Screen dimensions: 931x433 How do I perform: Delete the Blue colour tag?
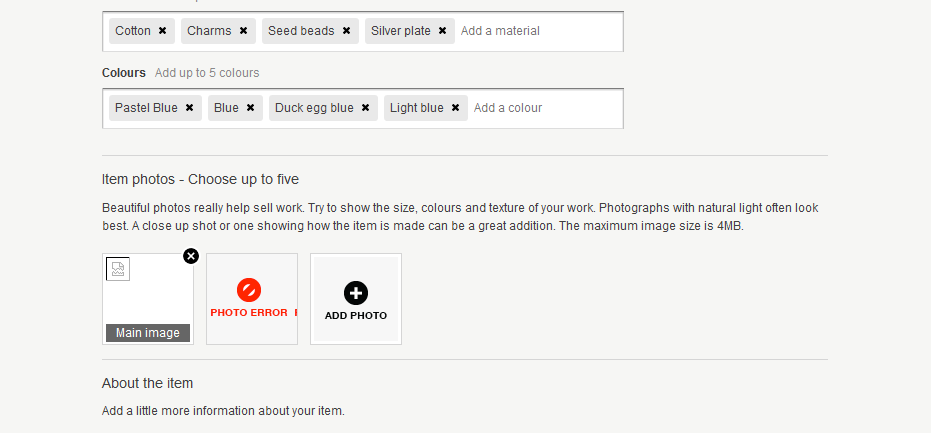tap(250, 108)
